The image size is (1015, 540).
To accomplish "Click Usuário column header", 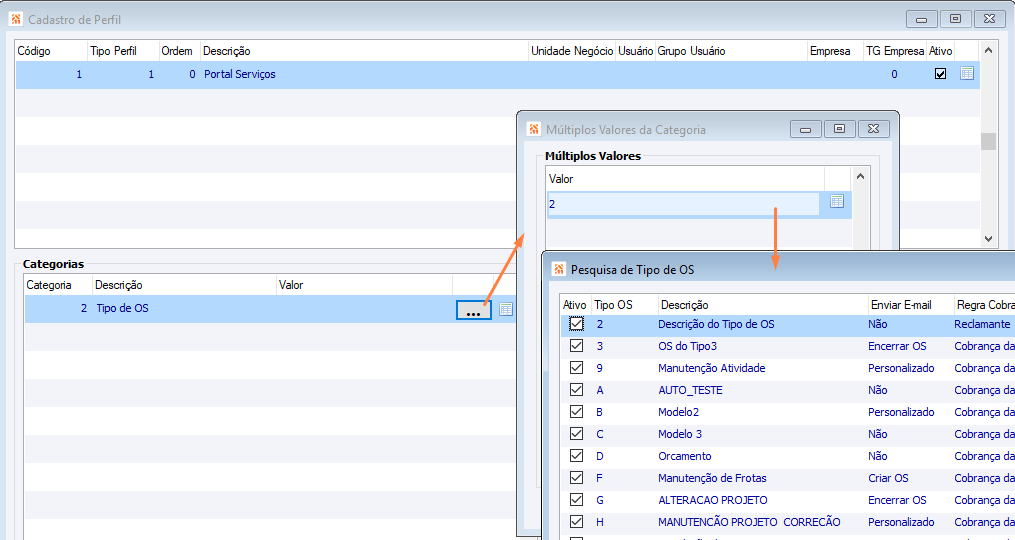I will pyautogui.click(x=635, y=51).
